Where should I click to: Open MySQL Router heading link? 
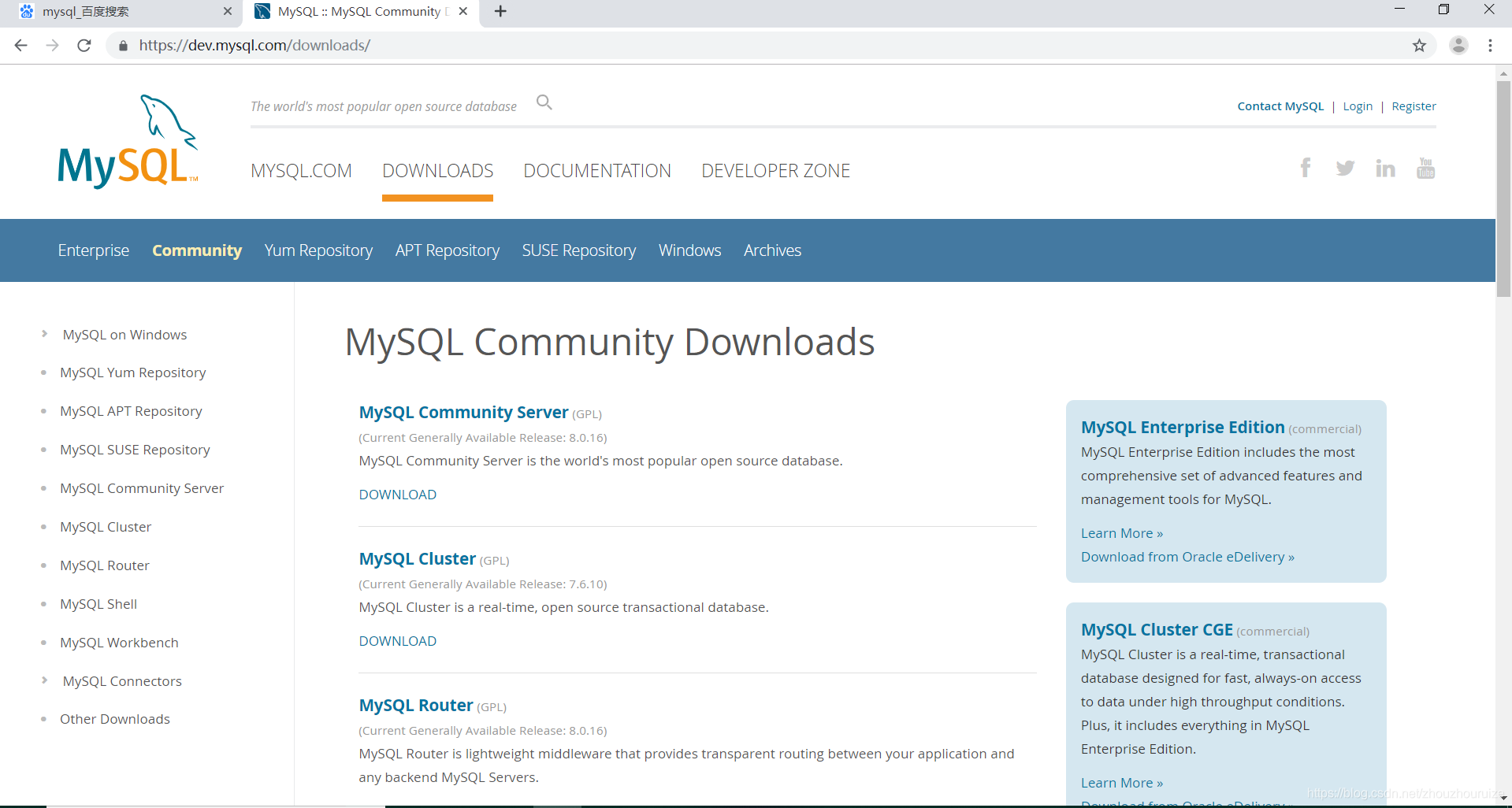(x=415, y=706)
